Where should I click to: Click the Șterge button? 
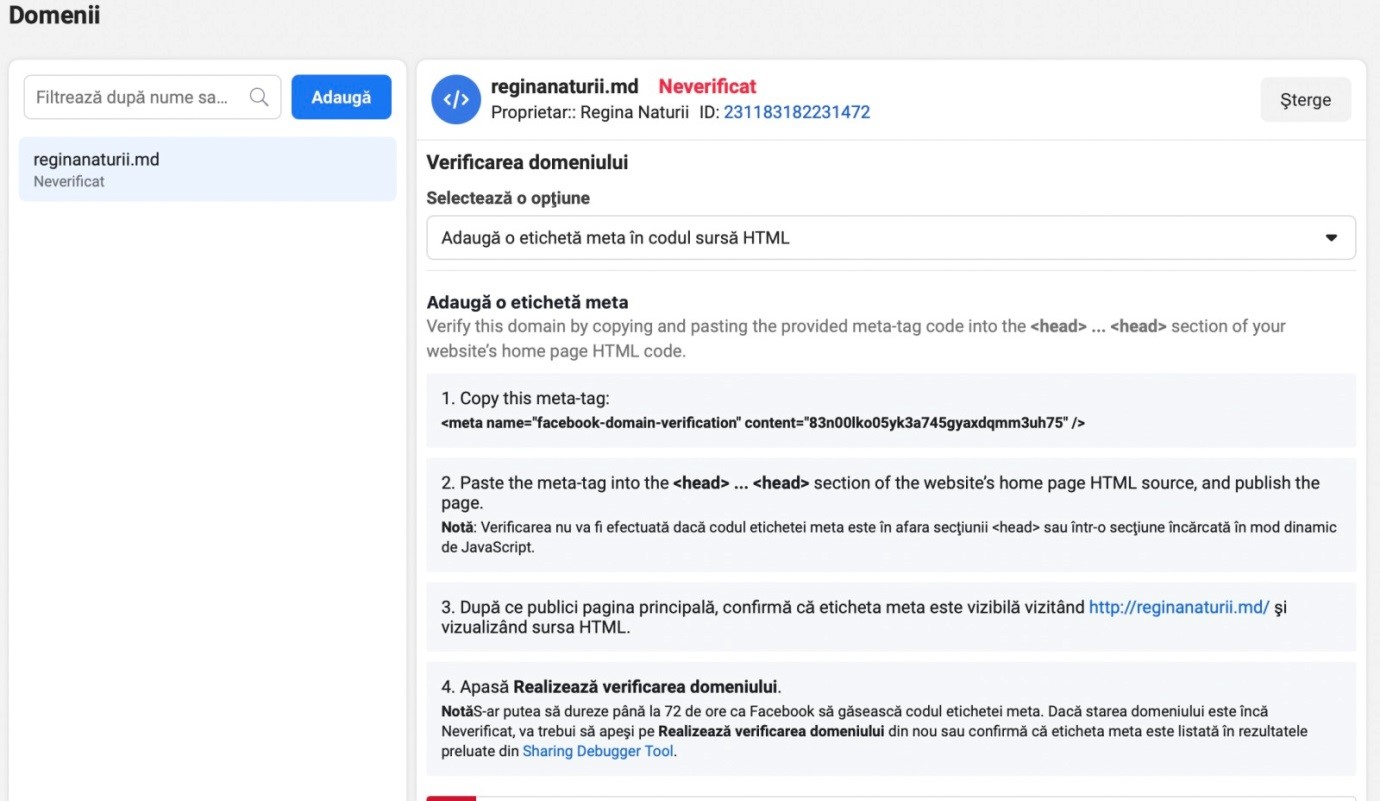1305,100
